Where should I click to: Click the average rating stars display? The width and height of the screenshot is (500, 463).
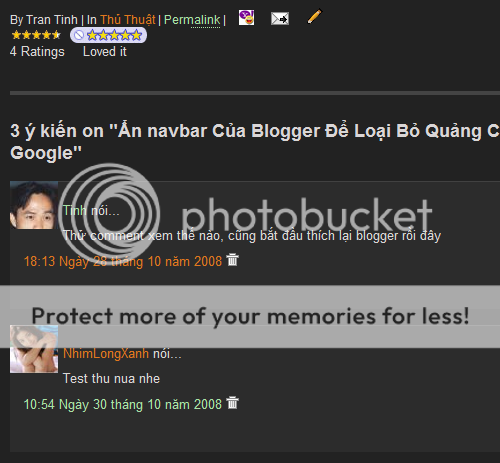pyautogui.click(x=36, y=35)
